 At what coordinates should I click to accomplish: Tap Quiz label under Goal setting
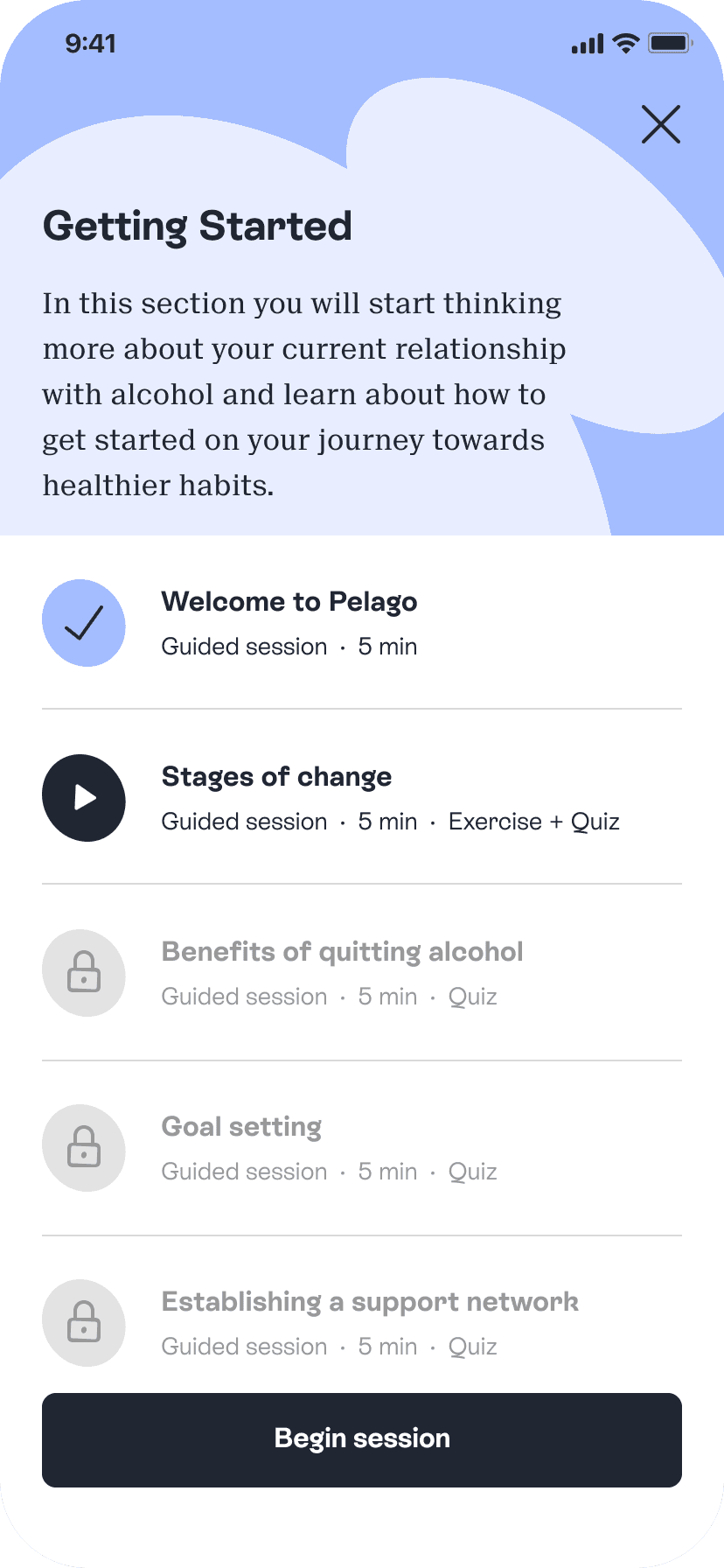pos(472,1172)
